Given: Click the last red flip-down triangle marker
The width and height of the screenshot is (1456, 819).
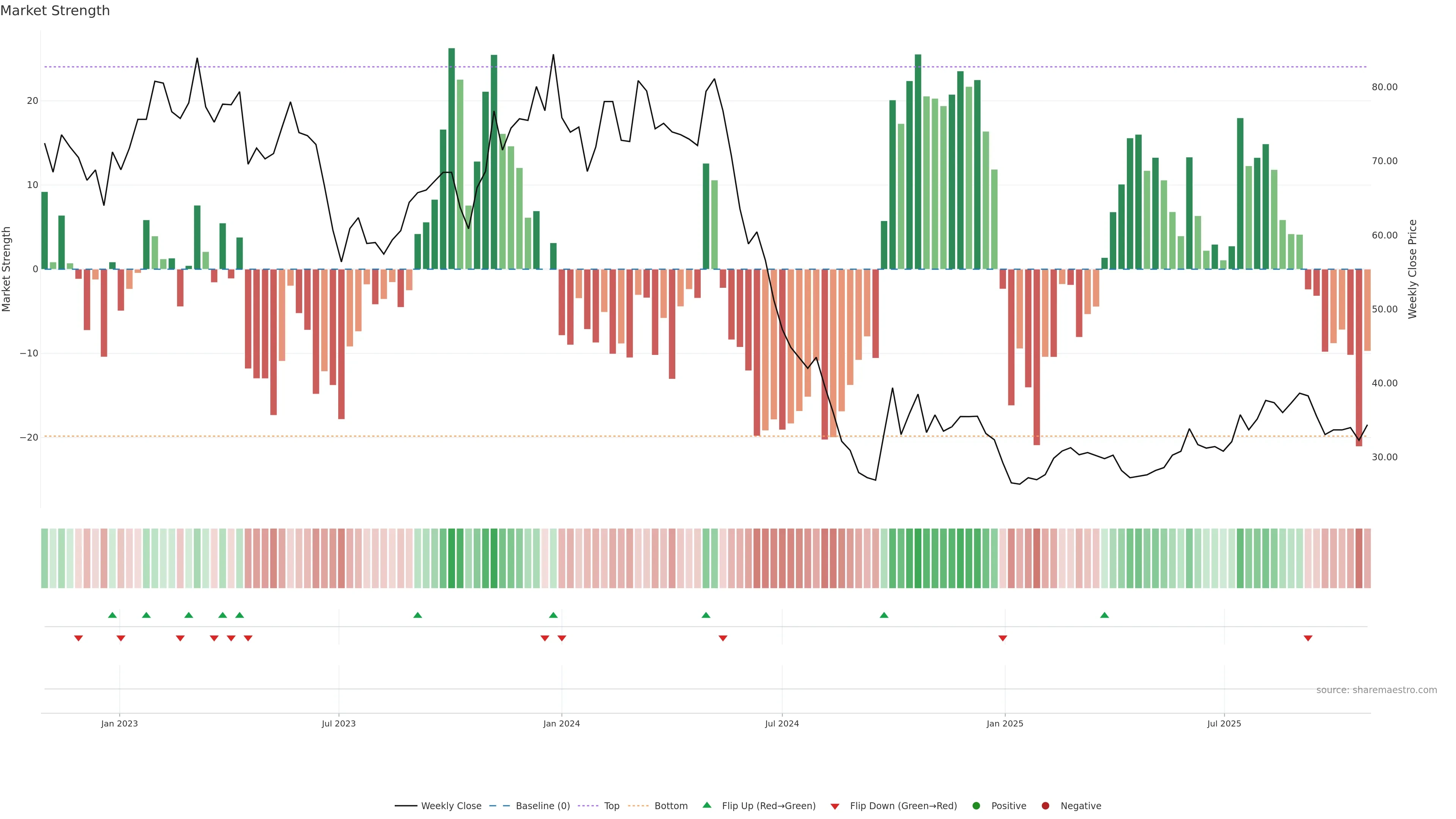Looking at the screenshot, I should point(1308,638).
